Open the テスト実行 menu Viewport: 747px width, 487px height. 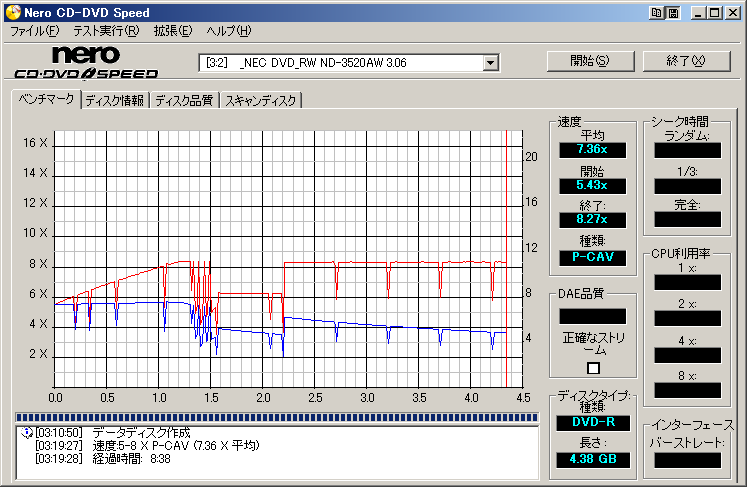105,31
